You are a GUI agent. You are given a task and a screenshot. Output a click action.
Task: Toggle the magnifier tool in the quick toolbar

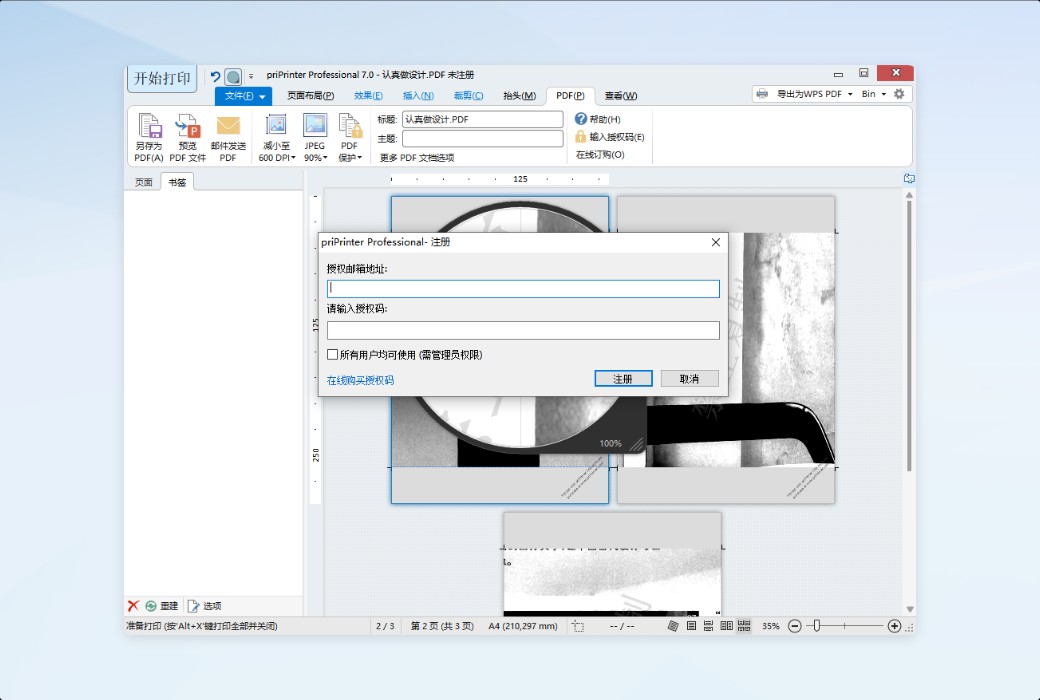[x=233, y=77]
